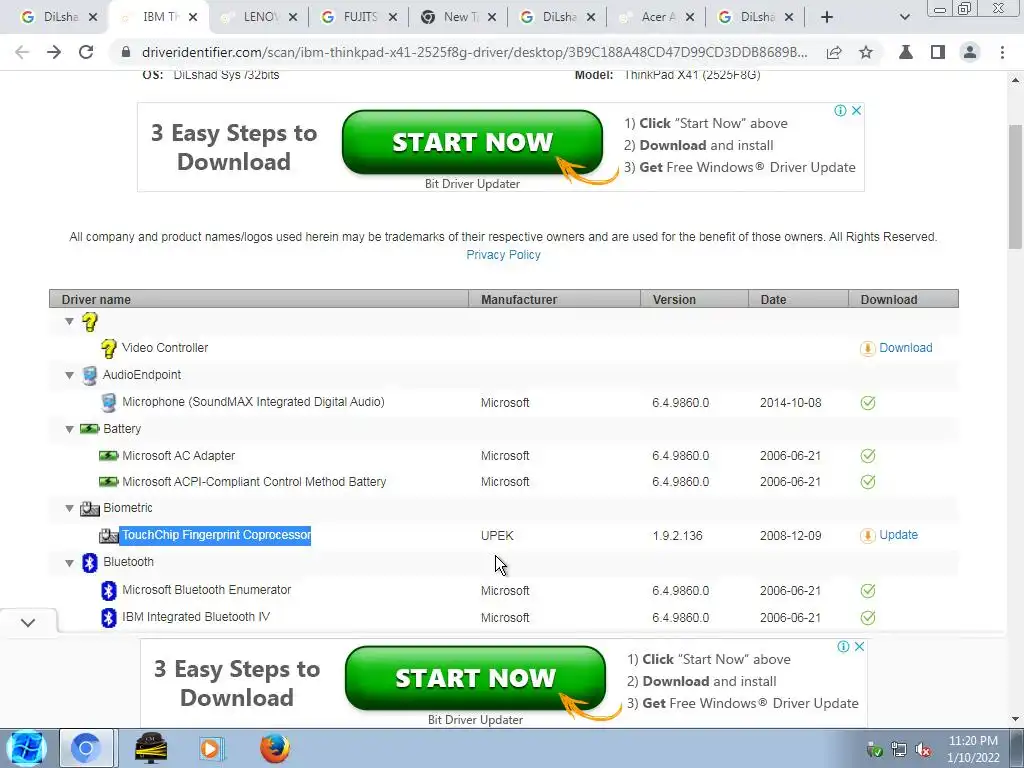Click the browser Forward arrow
Viewport: 1024px width, 768px height.
point(54,52)
